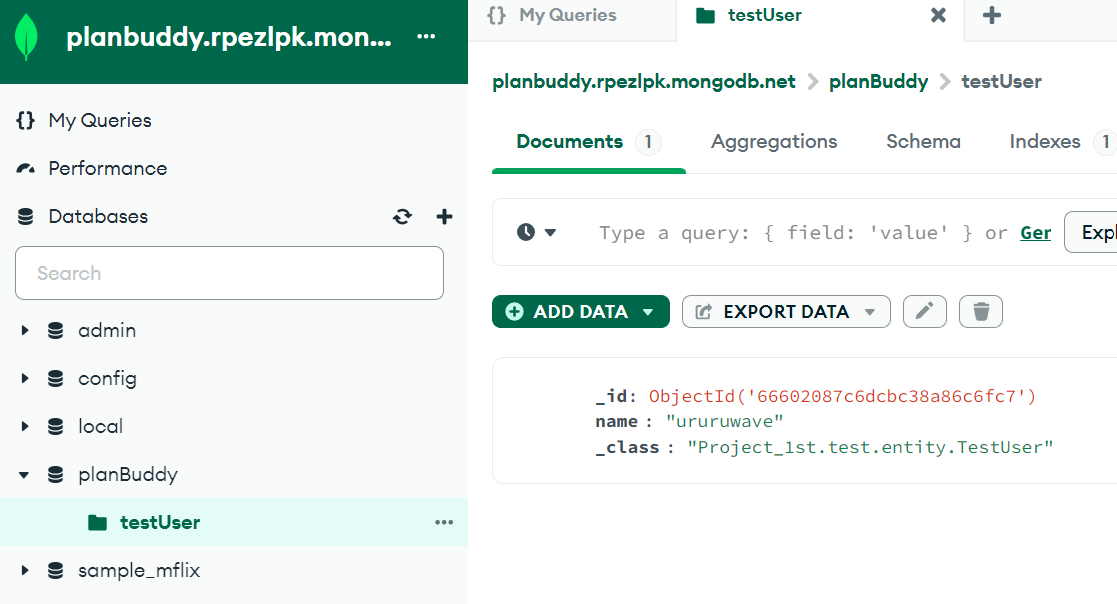Click the local database icon
The image size is (1117, 604).
coord(56,427)
